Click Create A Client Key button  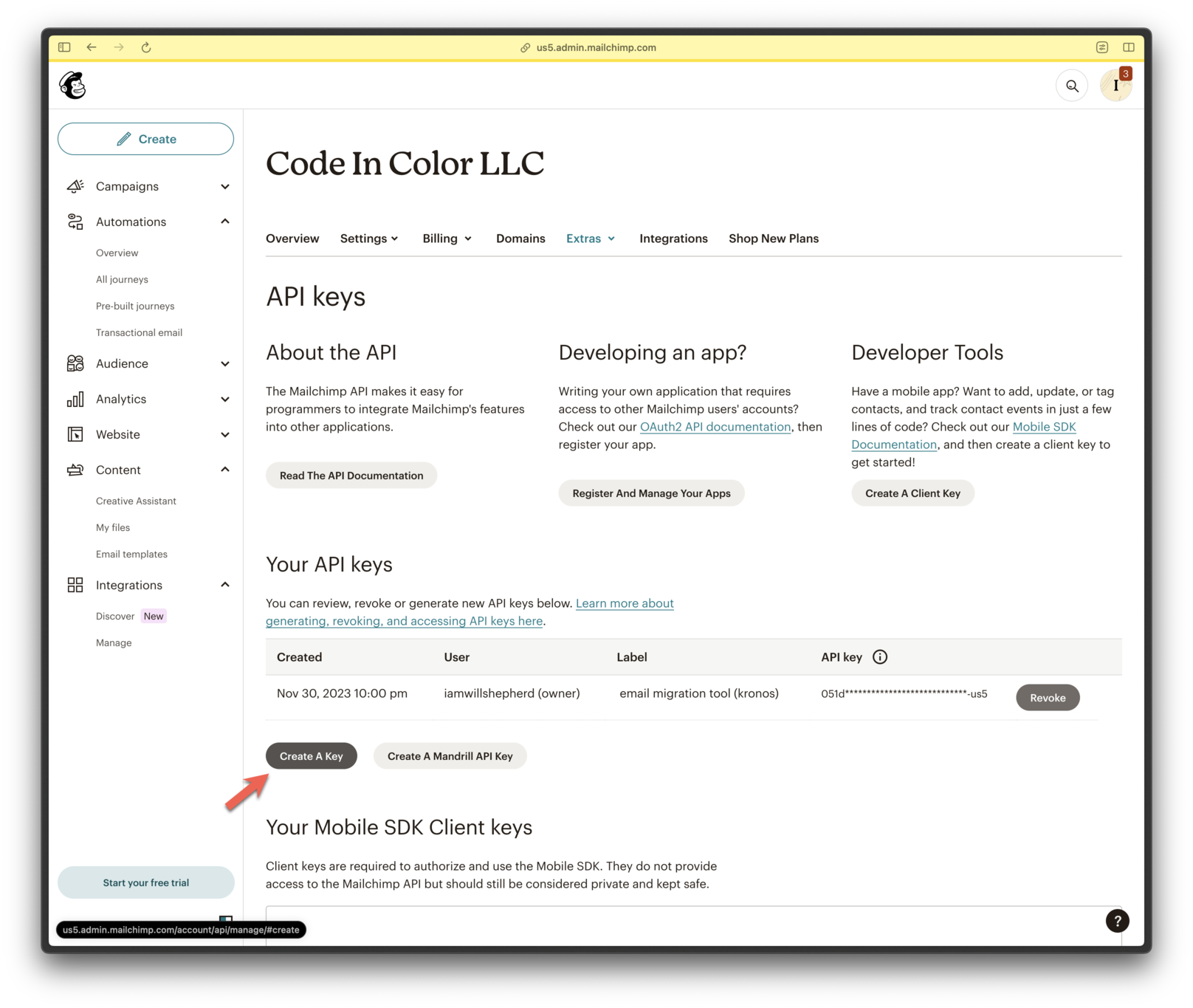pyautogui.click(x=912, y=493)
